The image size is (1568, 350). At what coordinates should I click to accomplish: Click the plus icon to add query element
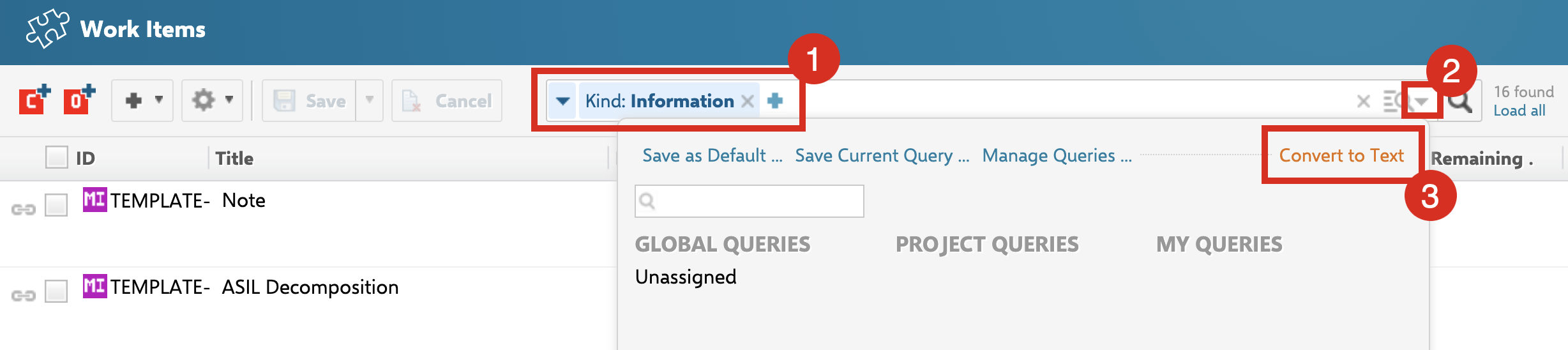coord(775,101)
